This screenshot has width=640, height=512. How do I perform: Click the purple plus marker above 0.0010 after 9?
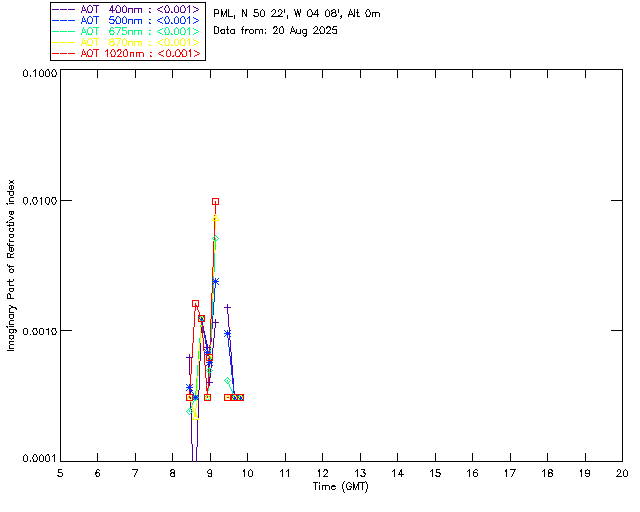pos(227,307)
